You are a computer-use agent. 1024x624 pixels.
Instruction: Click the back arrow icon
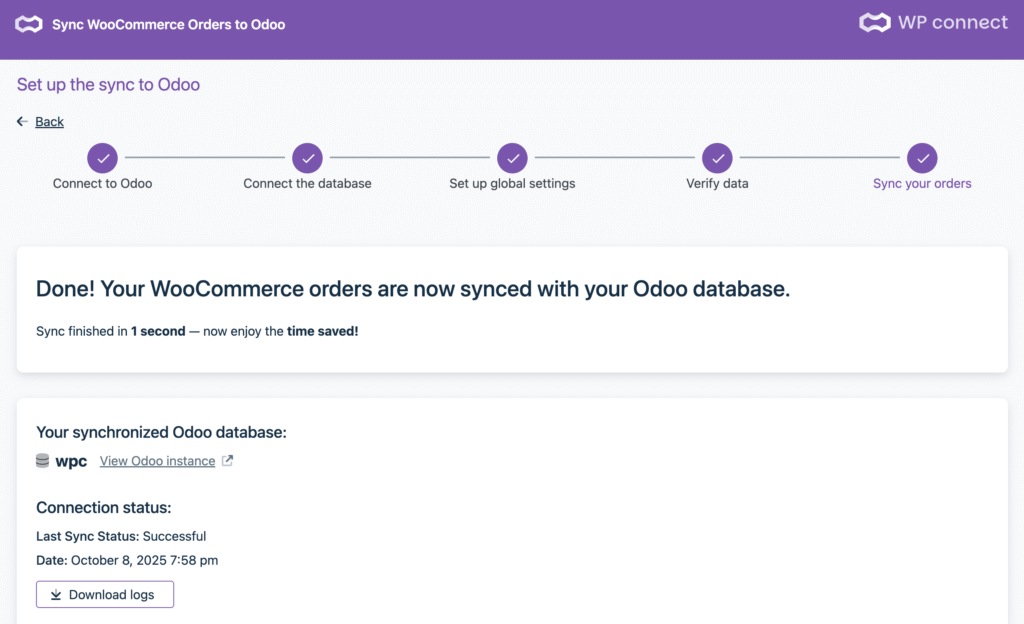pos(23,121)
